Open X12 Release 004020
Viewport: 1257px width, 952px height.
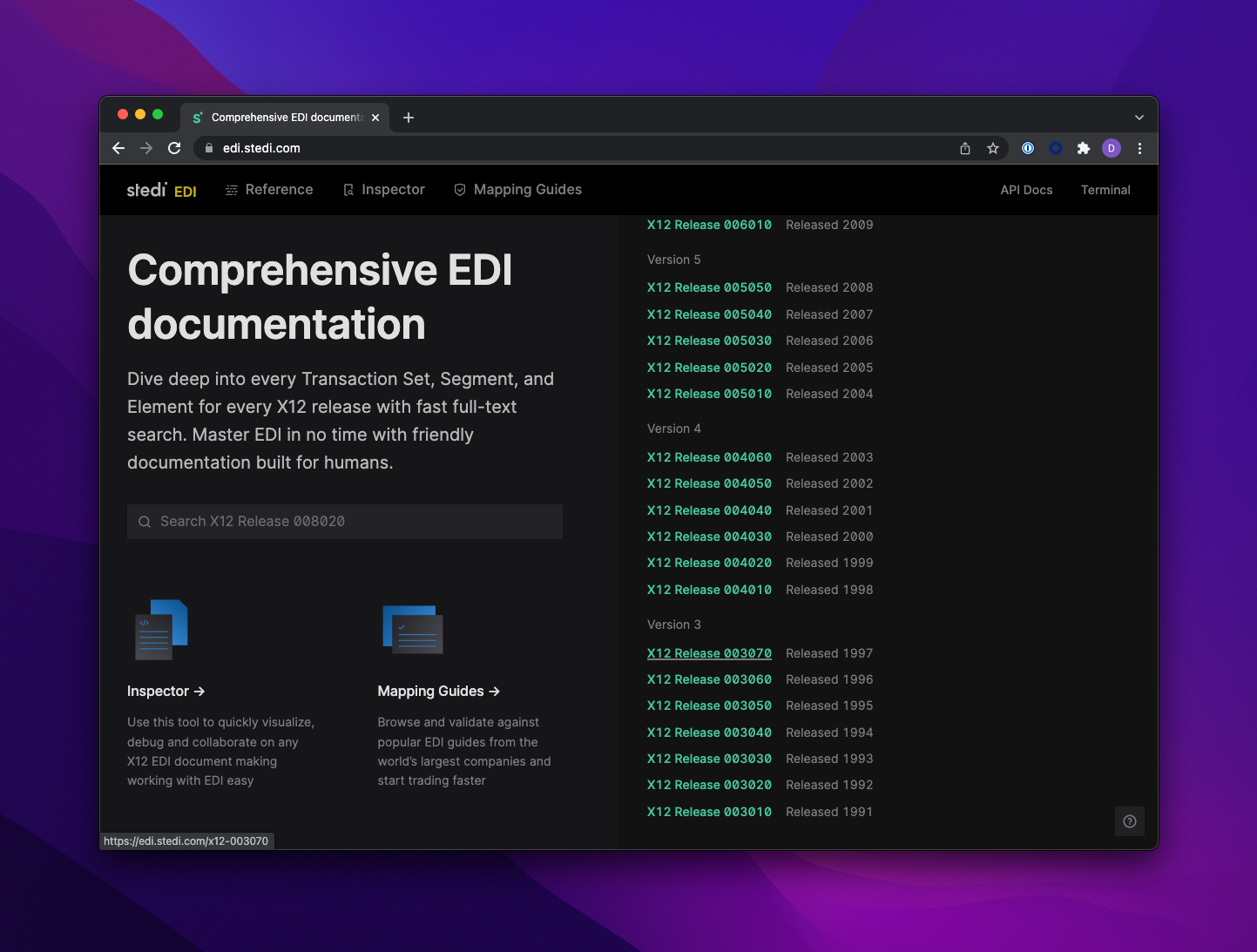click(709, 563)
